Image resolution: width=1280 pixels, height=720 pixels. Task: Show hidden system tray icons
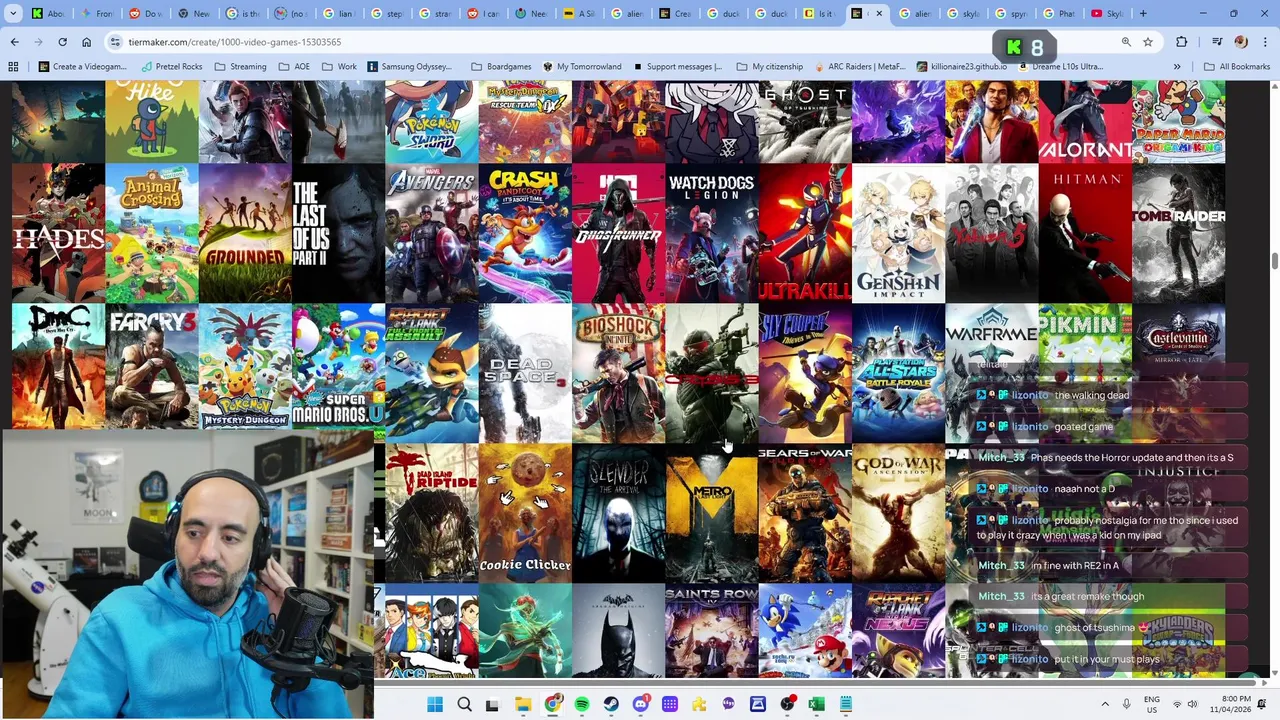[1105, 705]
